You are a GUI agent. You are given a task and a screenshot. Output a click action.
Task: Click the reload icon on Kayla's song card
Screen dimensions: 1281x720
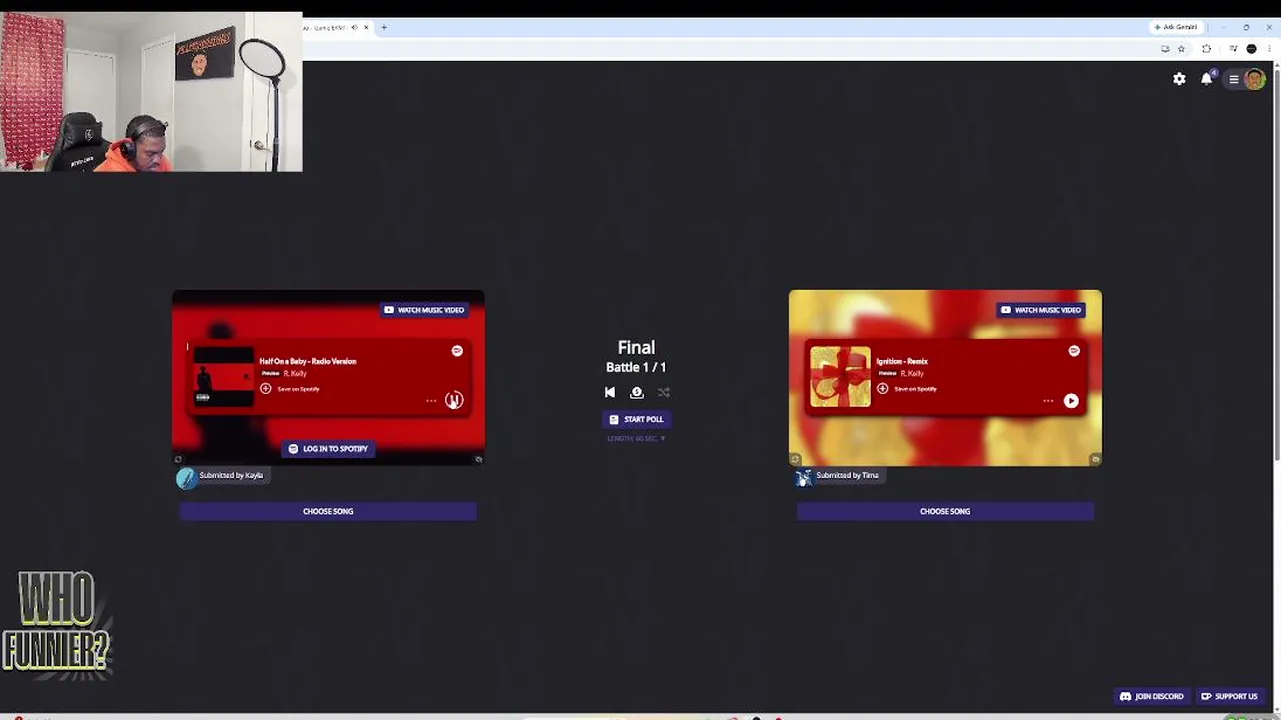(178, 460)
